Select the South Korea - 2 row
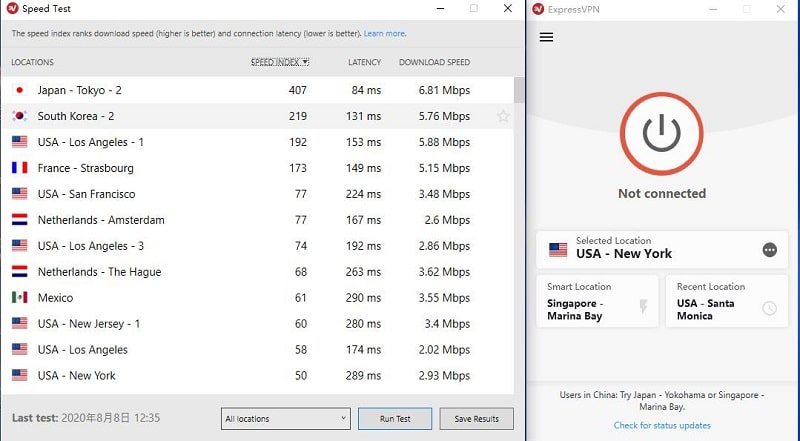The image size is (800, 441). point(257,116)
